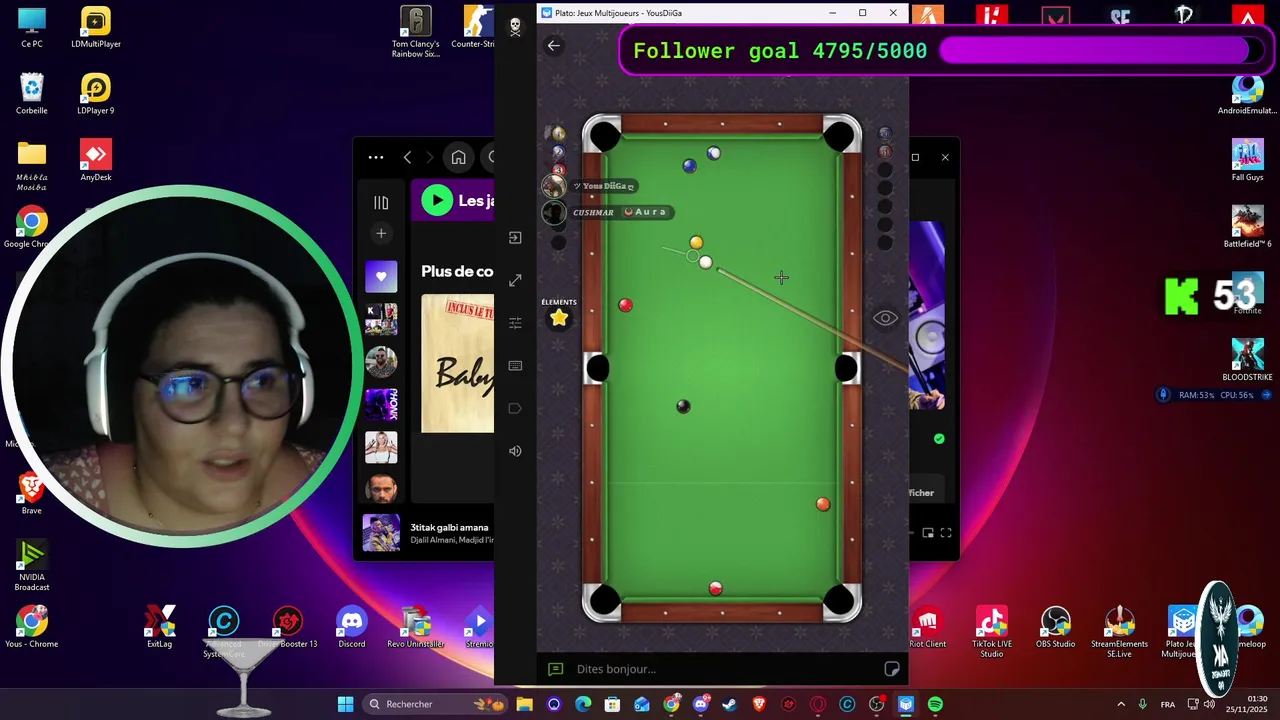This screenshot has width=1280, height=720.
Task: Open the 'Baby' album cover in Spotify
Action: pyautogui.click(x=458, y=364)
